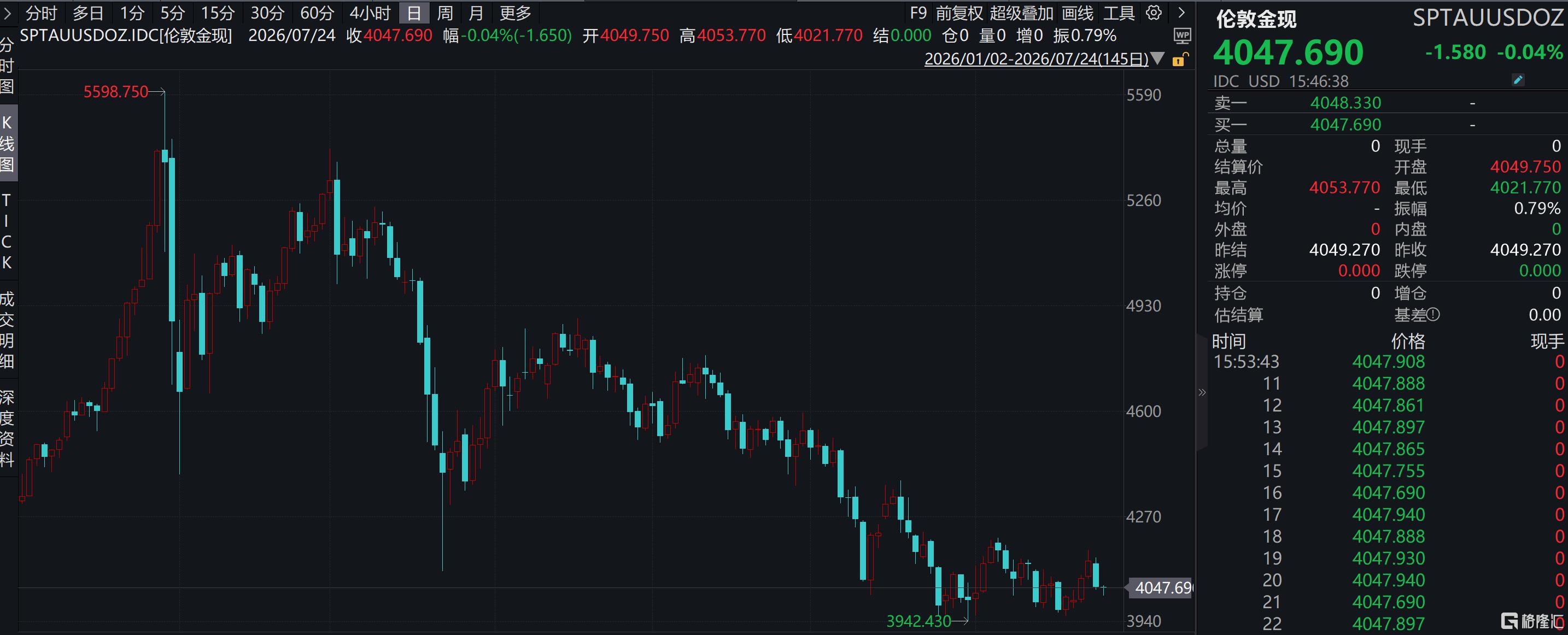Click the large 4047.690 last price
This screenshot has height=635, width=1568.
[1288, 52]
